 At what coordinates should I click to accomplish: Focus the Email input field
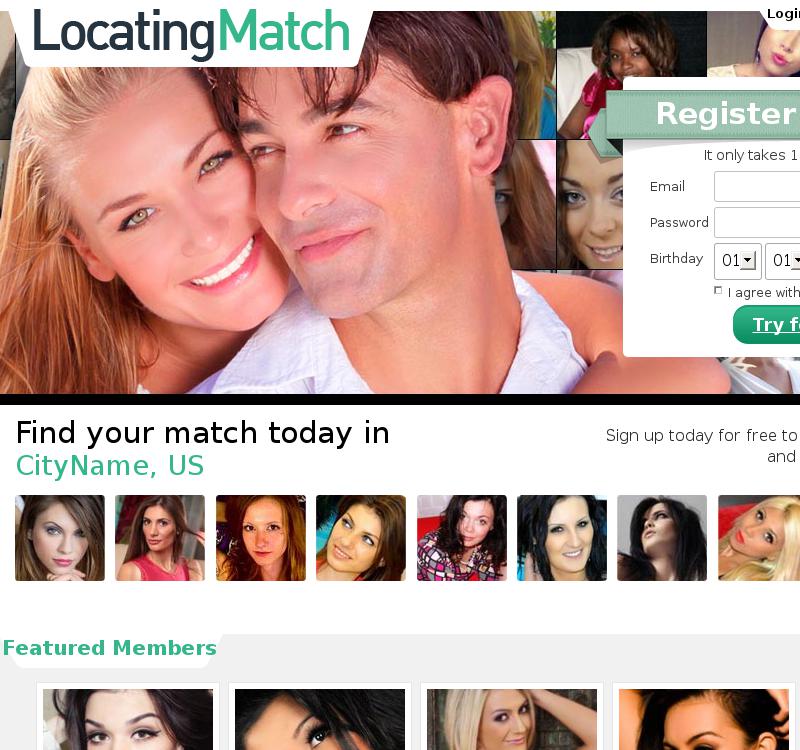[757, 186]
